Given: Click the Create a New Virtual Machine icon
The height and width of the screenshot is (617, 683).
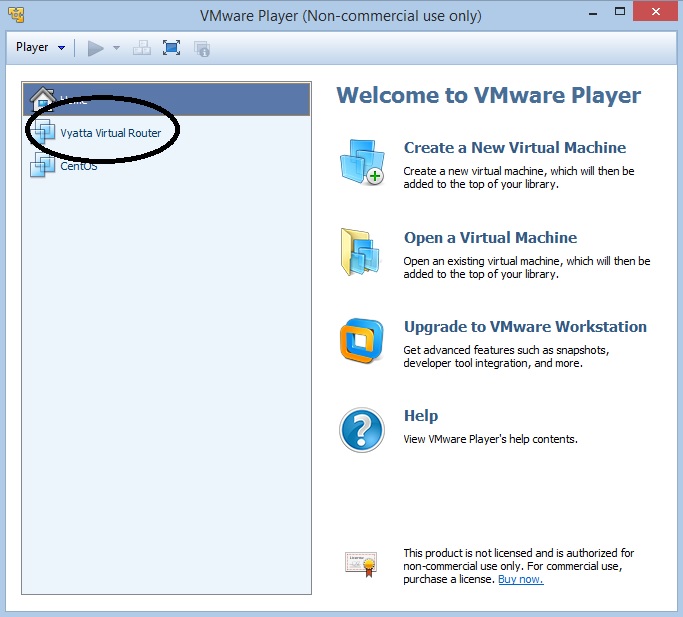Looking at the screenshot, I should (x=362, y=162).
